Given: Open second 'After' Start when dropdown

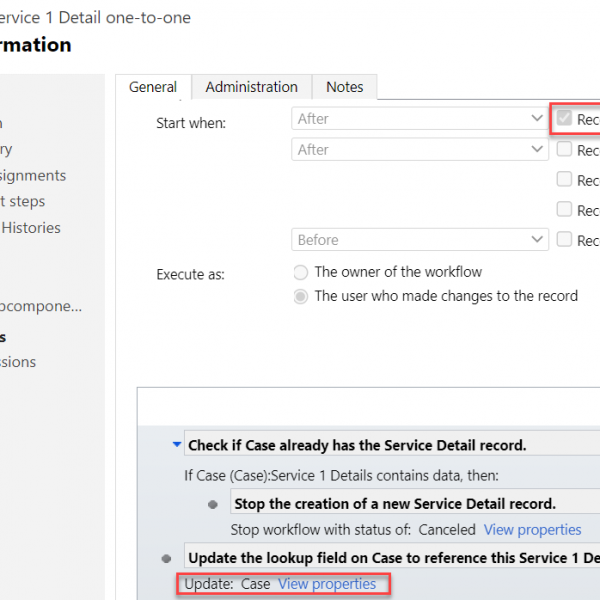Looking at the screenshot, I should click(419, 149).
